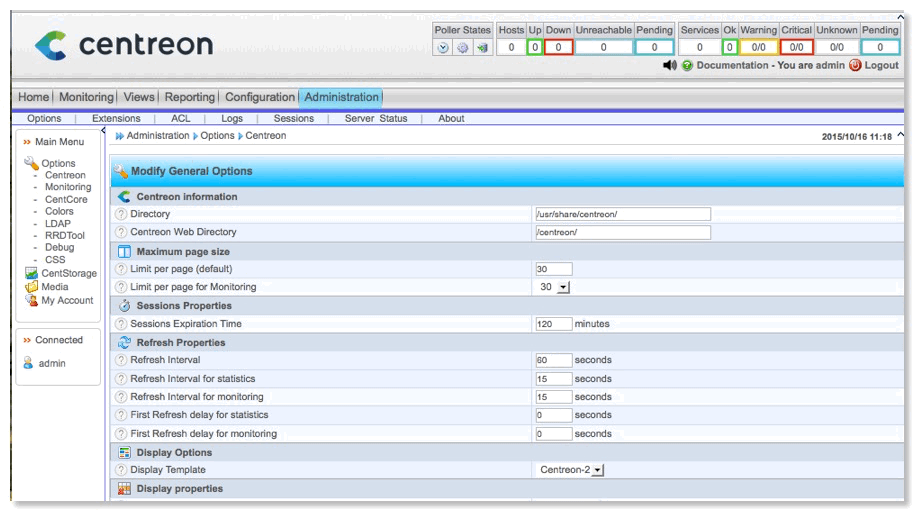
Task: Click the Centreon Web Directory input field
Action: 622,232
